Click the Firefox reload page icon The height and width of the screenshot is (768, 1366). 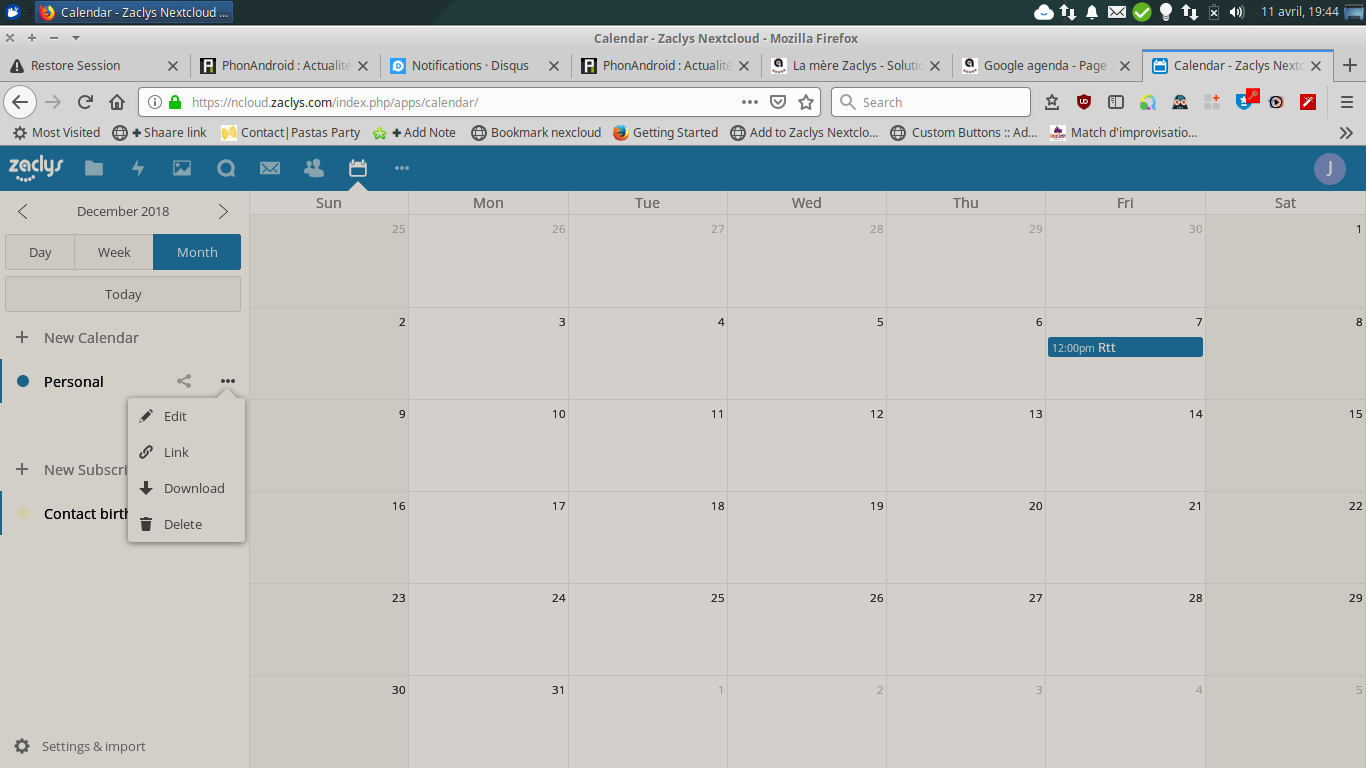click(x=86, y=102)
